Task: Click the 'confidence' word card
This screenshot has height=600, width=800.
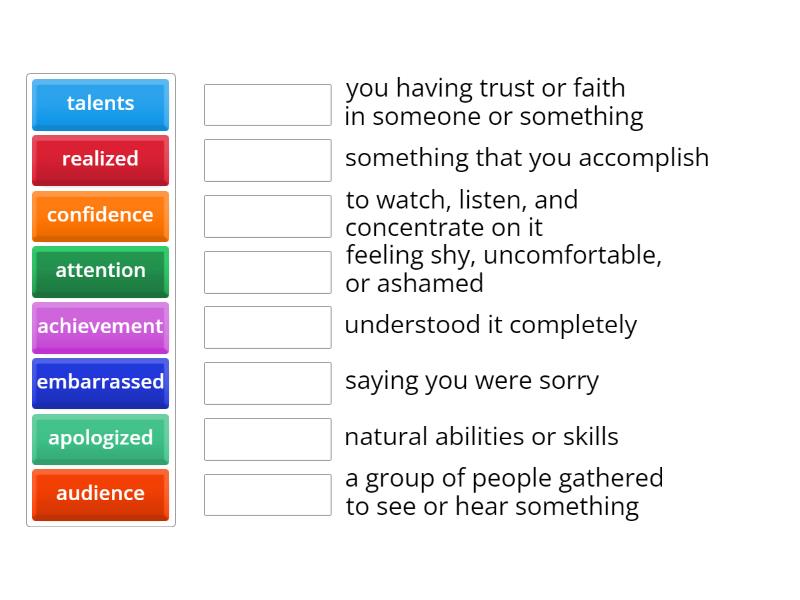Action: [100, 216]
